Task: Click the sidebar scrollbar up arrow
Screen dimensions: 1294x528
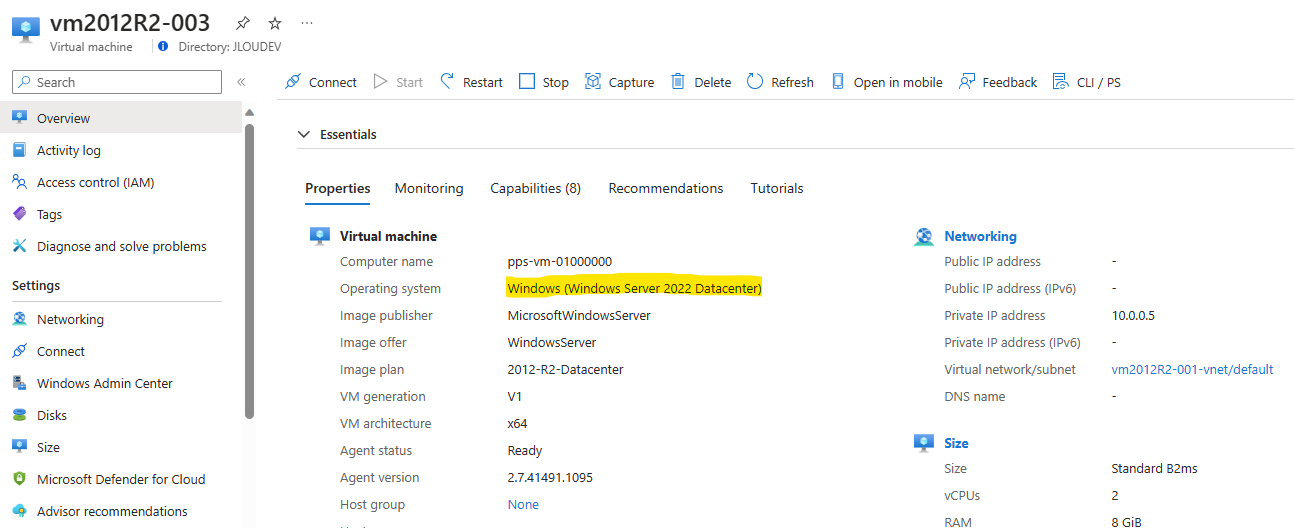Action: (x=249, y=112)
